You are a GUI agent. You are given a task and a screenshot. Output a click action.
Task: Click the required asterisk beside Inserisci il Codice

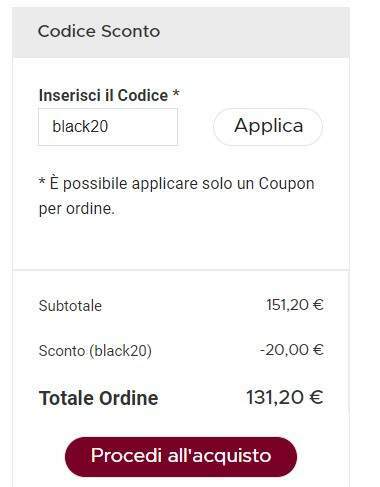pos(176,93)
